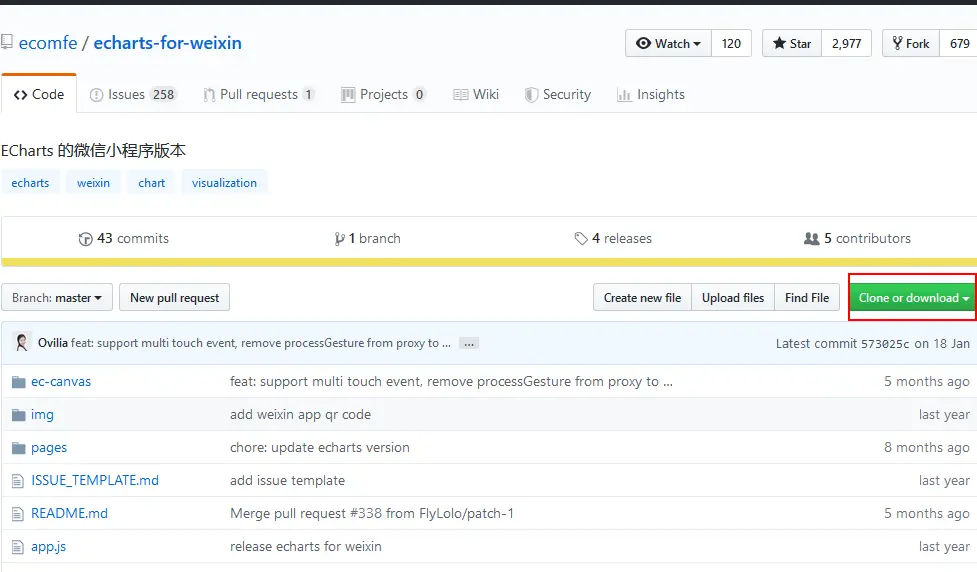The image size is (977, 572).
Task: Click the Code angle brackets icon
Action: point(21,95)
